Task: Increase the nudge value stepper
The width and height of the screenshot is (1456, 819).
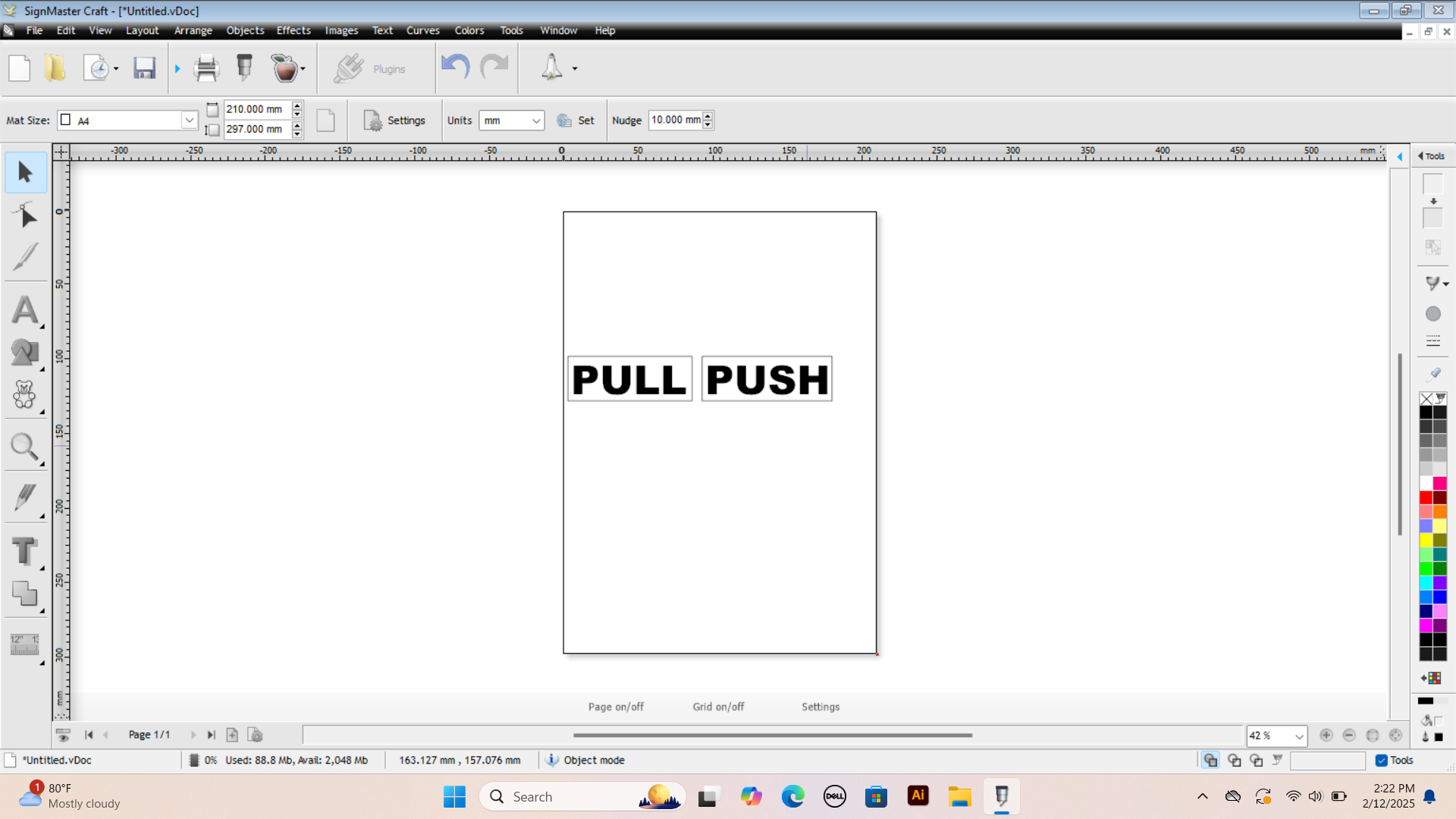Action: tap(708, 115)
